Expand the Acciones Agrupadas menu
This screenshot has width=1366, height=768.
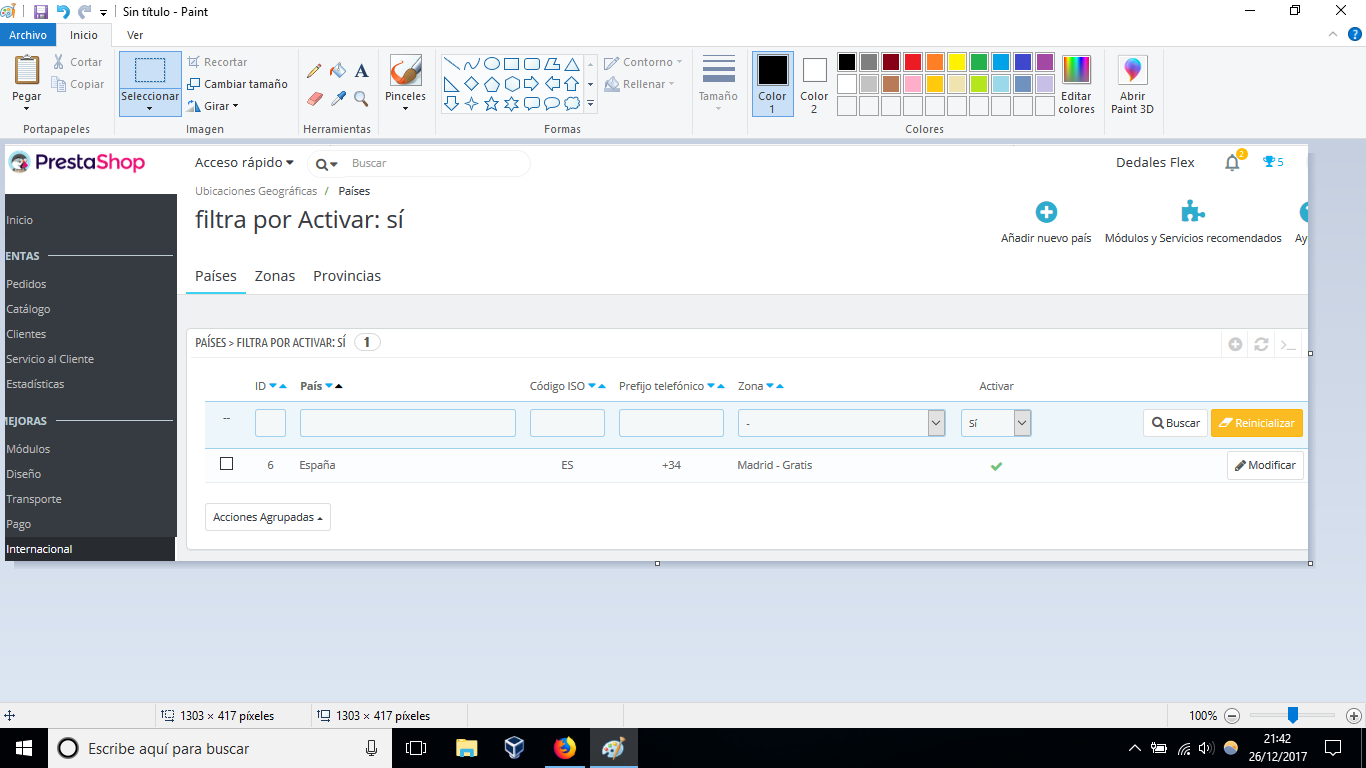point(268,517)
